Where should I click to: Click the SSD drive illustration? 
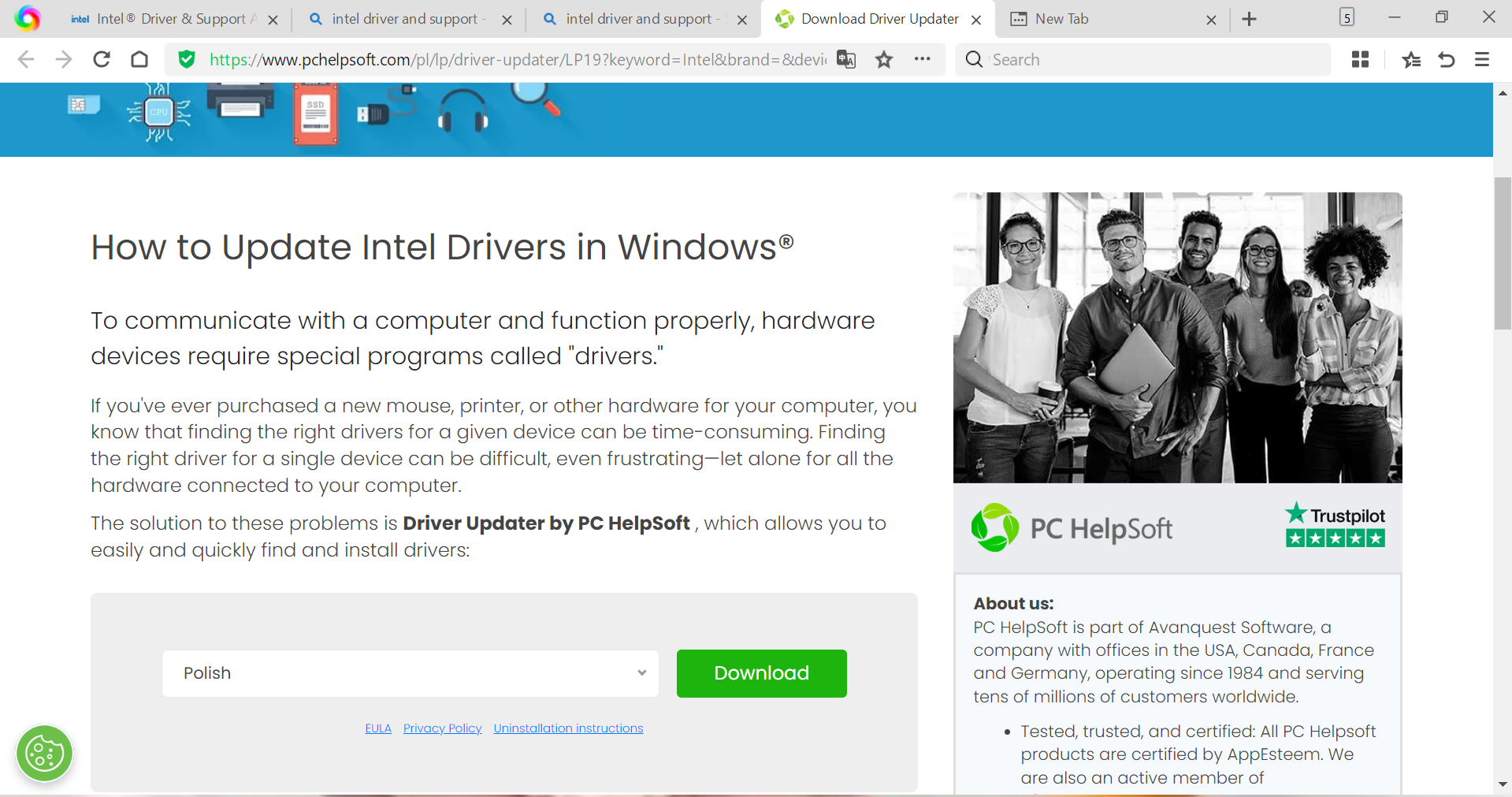coord(316,115)
